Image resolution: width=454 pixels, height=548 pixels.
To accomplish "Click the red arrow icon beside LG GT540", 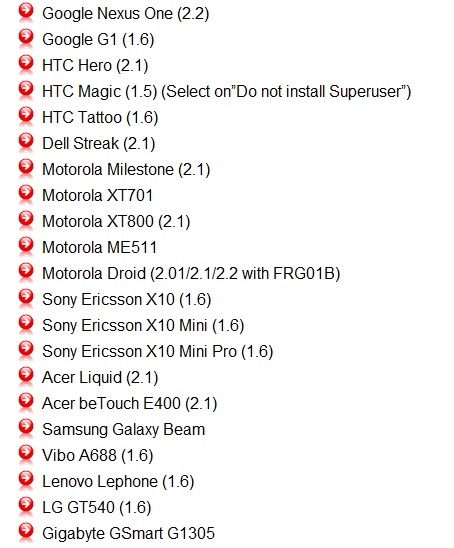I will (26, 505).
